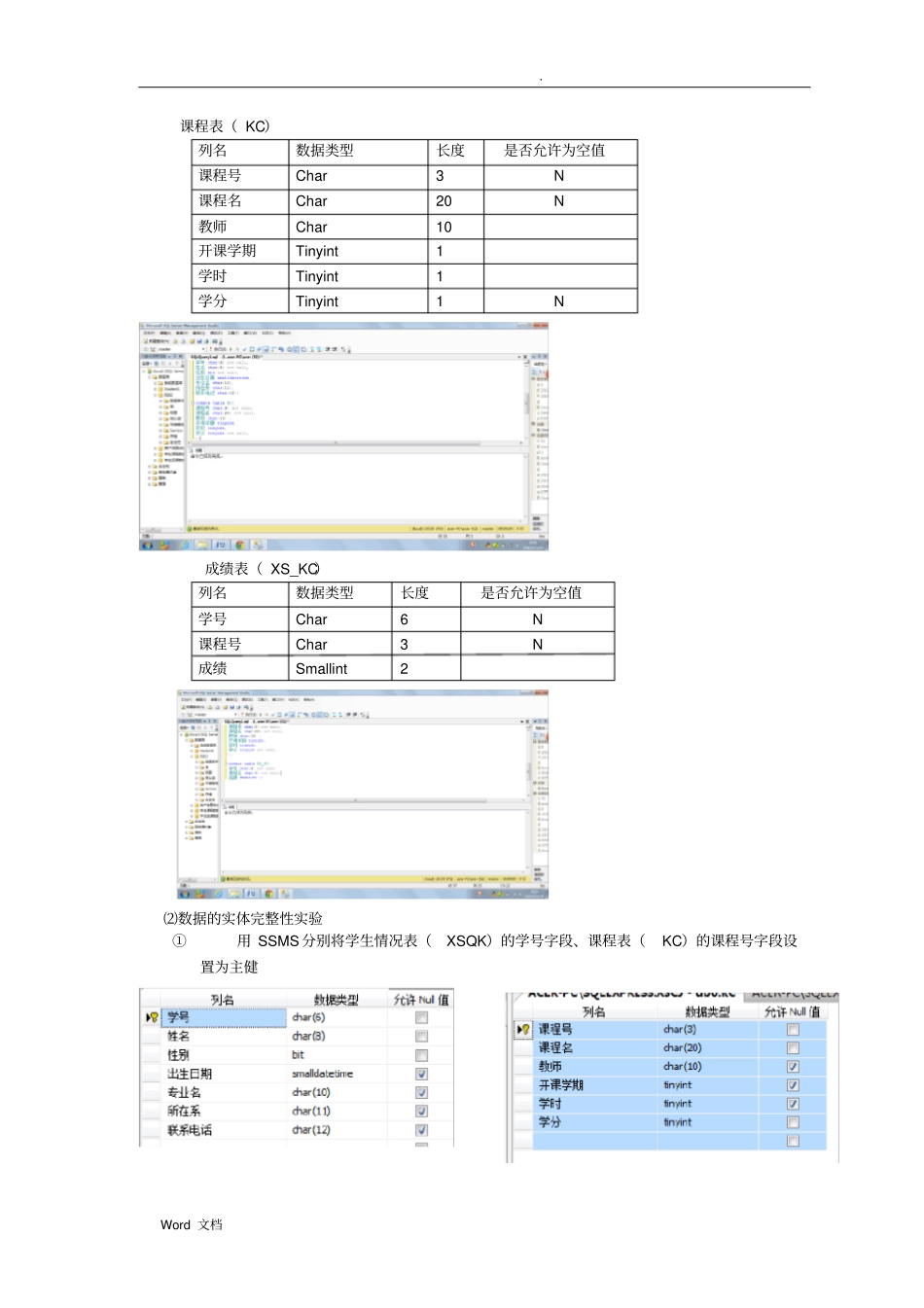
Task: Uncheck Allow Null for 学时
Action: click(793, 1104)
